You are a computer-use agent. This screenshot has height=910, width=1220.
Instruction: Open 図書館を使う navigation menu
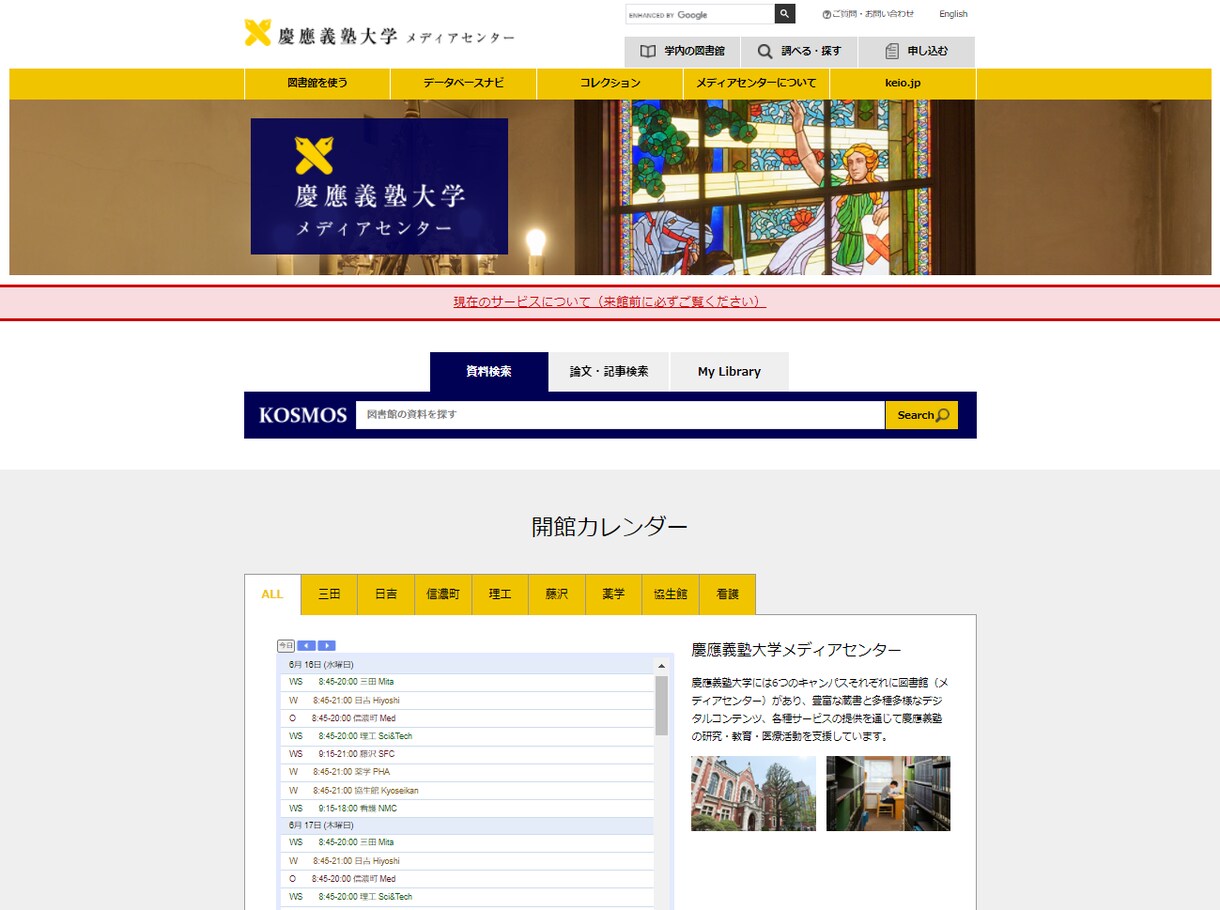tap(317, 83)
